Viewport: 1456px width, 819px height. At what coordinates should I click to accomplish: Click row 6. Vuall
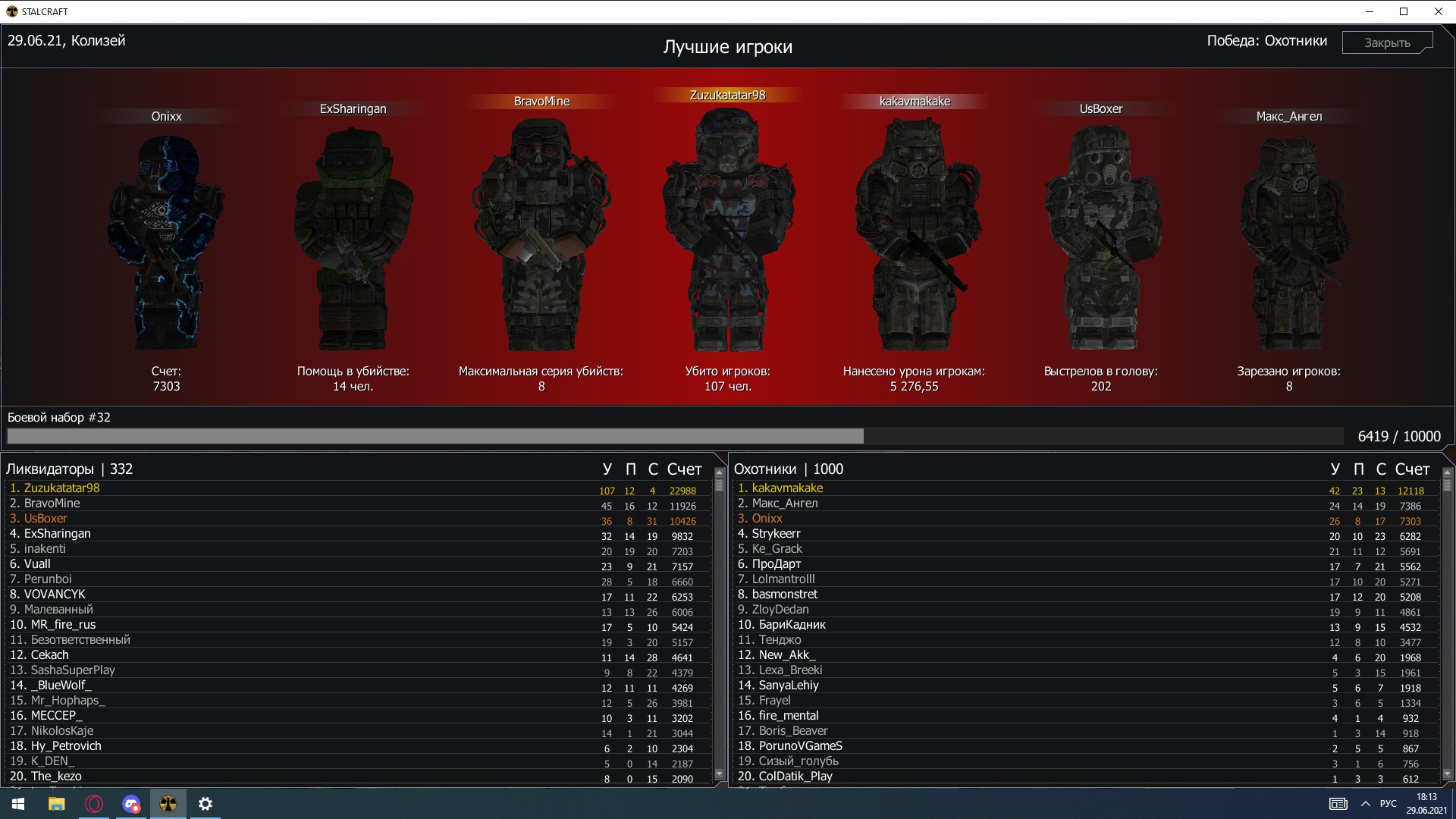(359, 564)
